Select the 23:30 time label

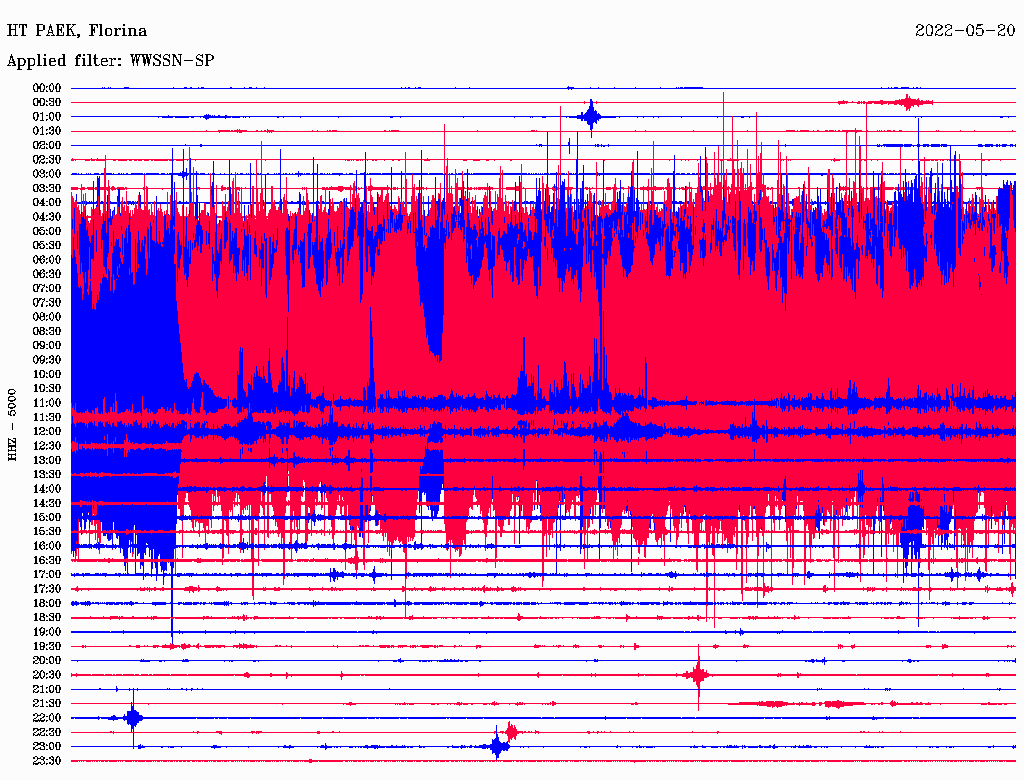(x=47, y=762)
